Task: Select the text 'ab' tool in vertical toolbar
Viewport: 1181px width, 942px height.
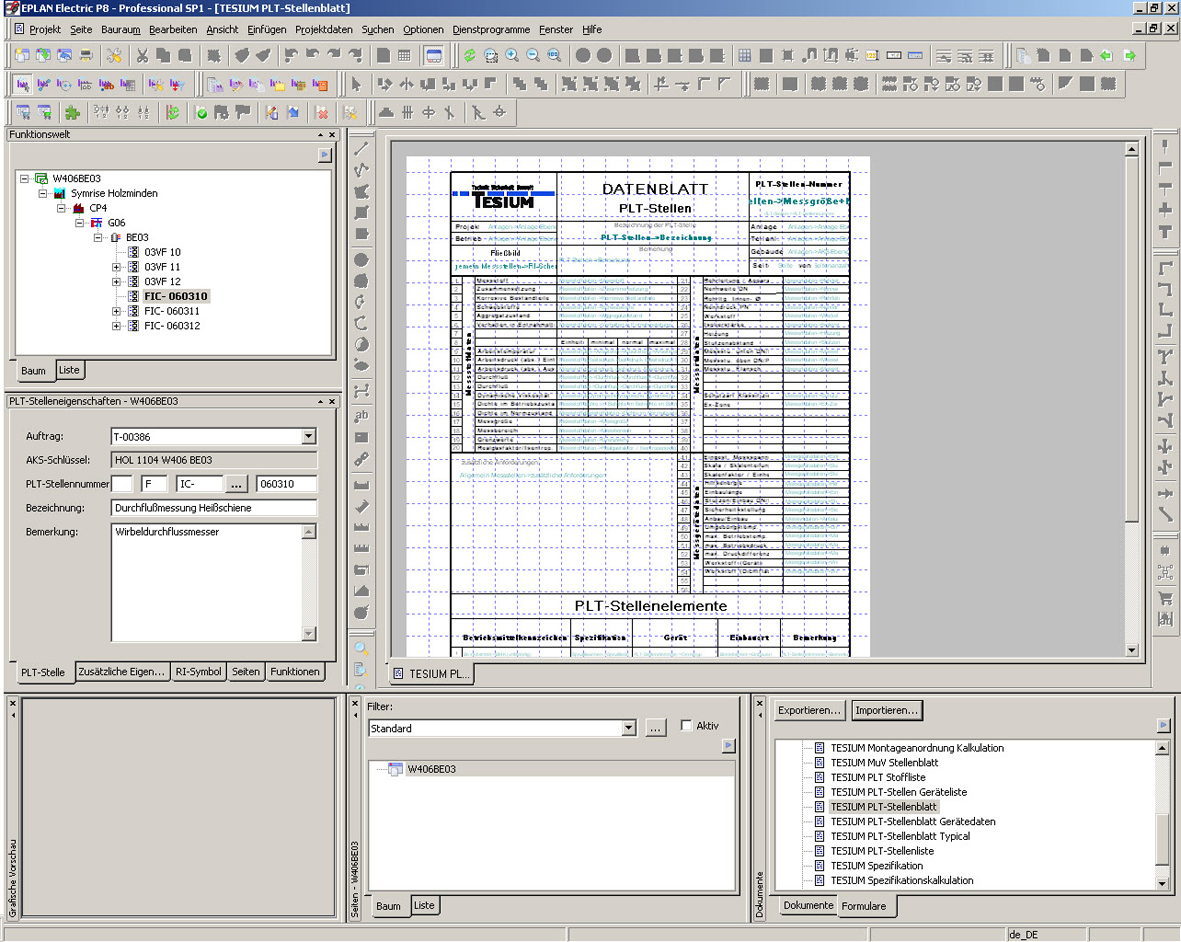Action: click(x=362, y=415)
